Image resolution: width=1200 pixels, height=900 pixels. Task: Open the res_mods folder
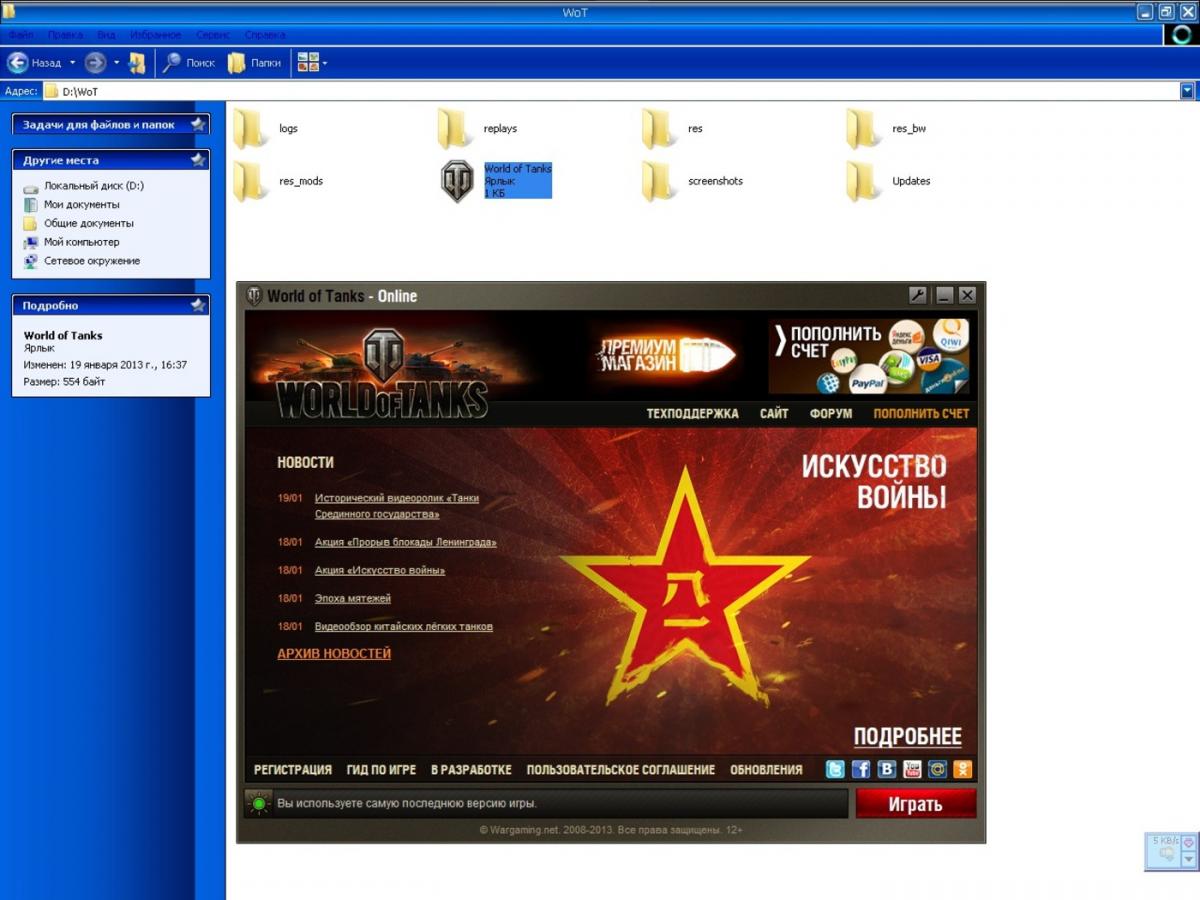[x=250, y=181]
